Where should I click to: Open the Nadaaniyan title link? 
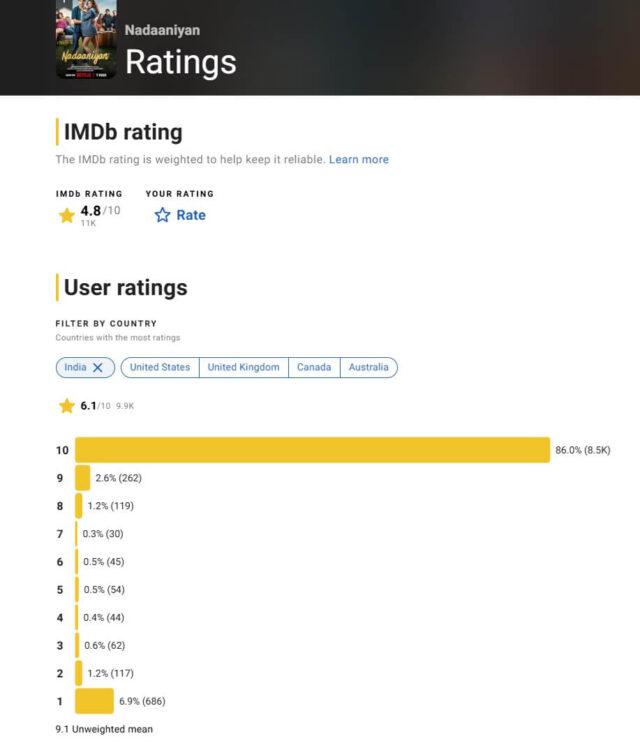161,30
